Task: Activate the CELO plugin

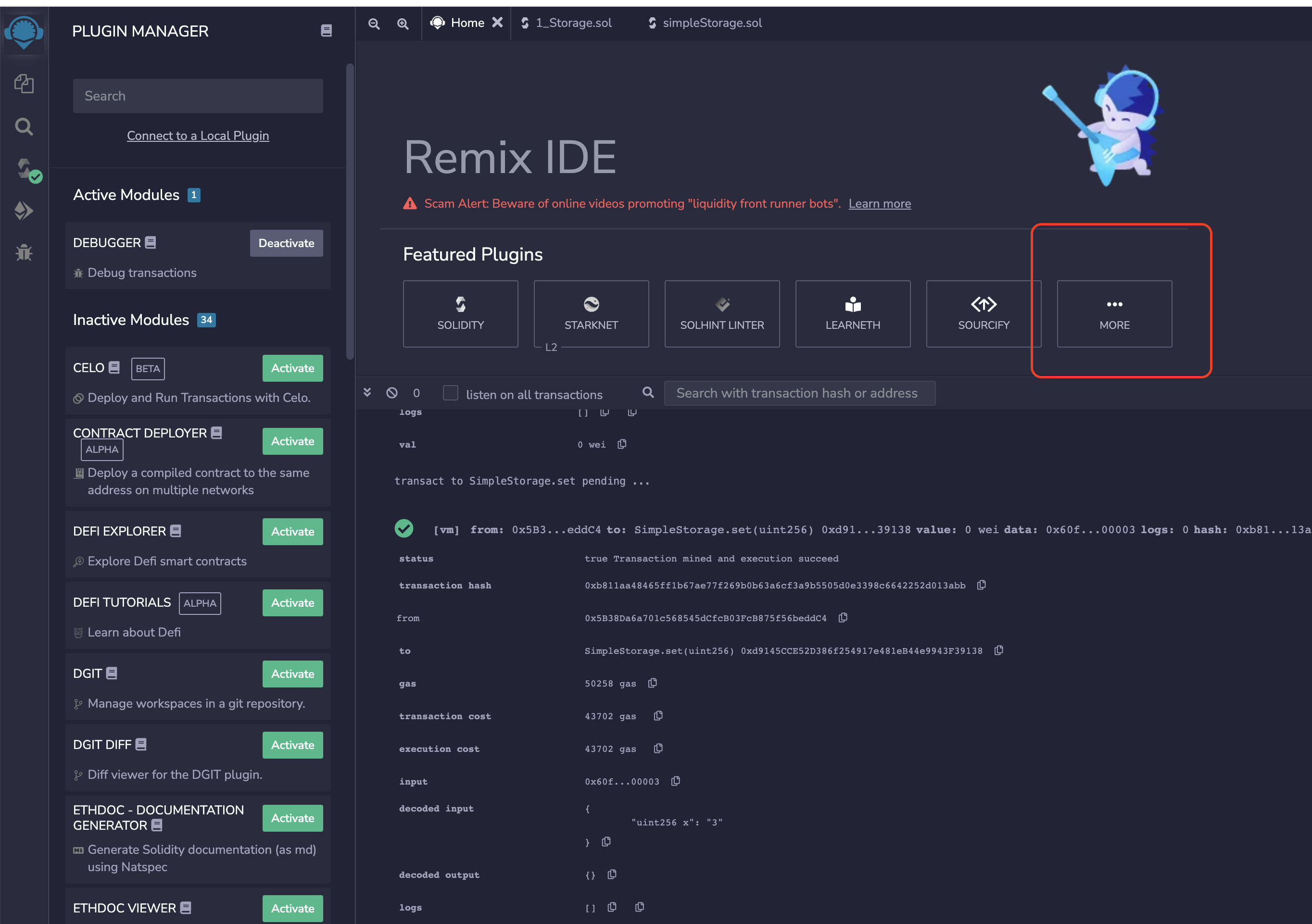Action: tap(292, 368)
